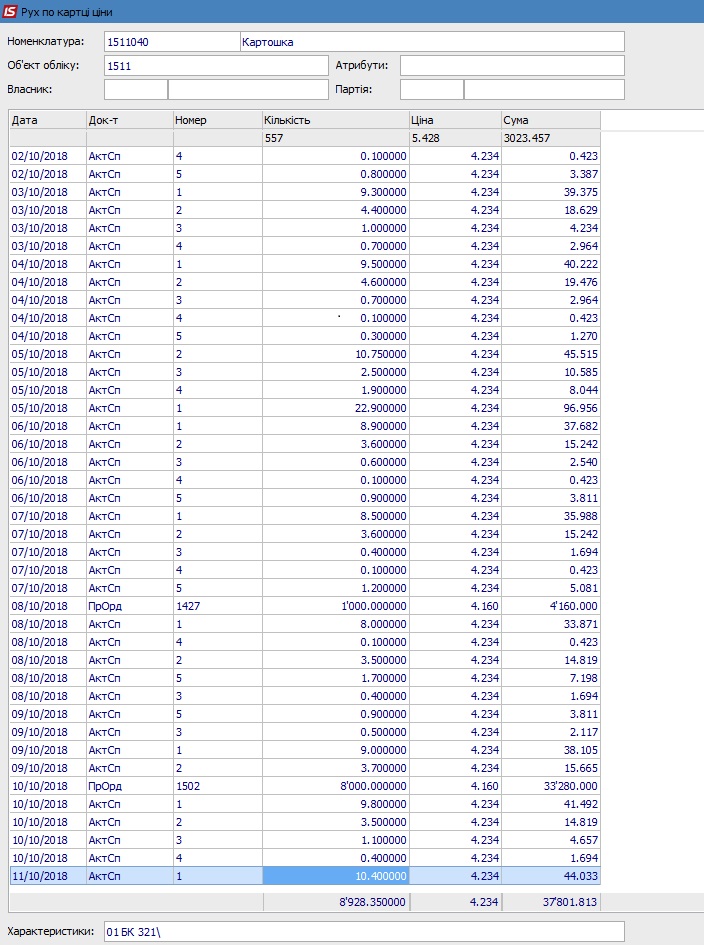Image resolution: width=704 pixels, height=945 pixels.
Task: Click the Сума column header
Action: [x=550, y=120]
